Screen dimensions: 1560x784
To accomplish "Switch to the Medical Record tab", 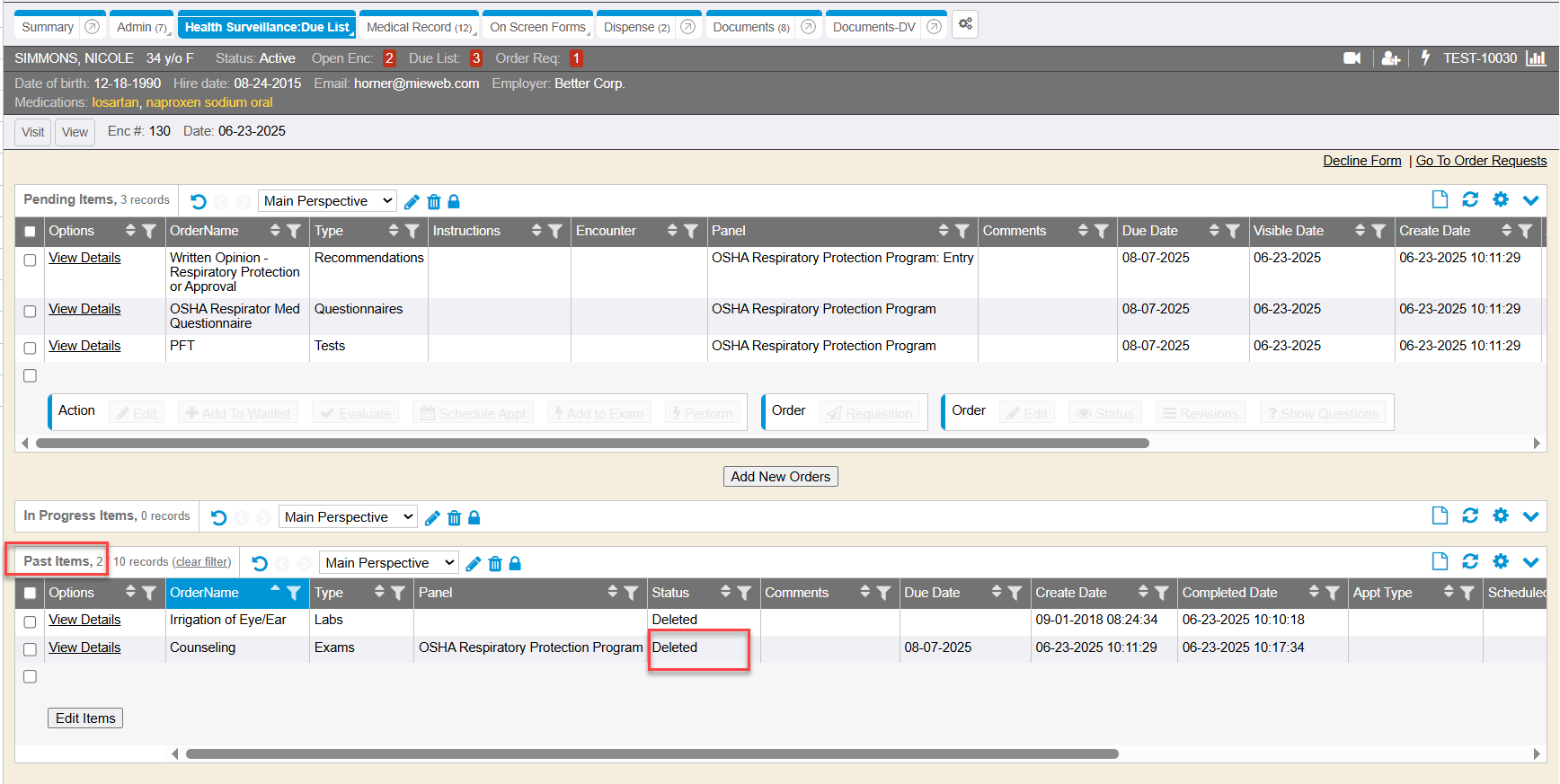I will point(419,27).
